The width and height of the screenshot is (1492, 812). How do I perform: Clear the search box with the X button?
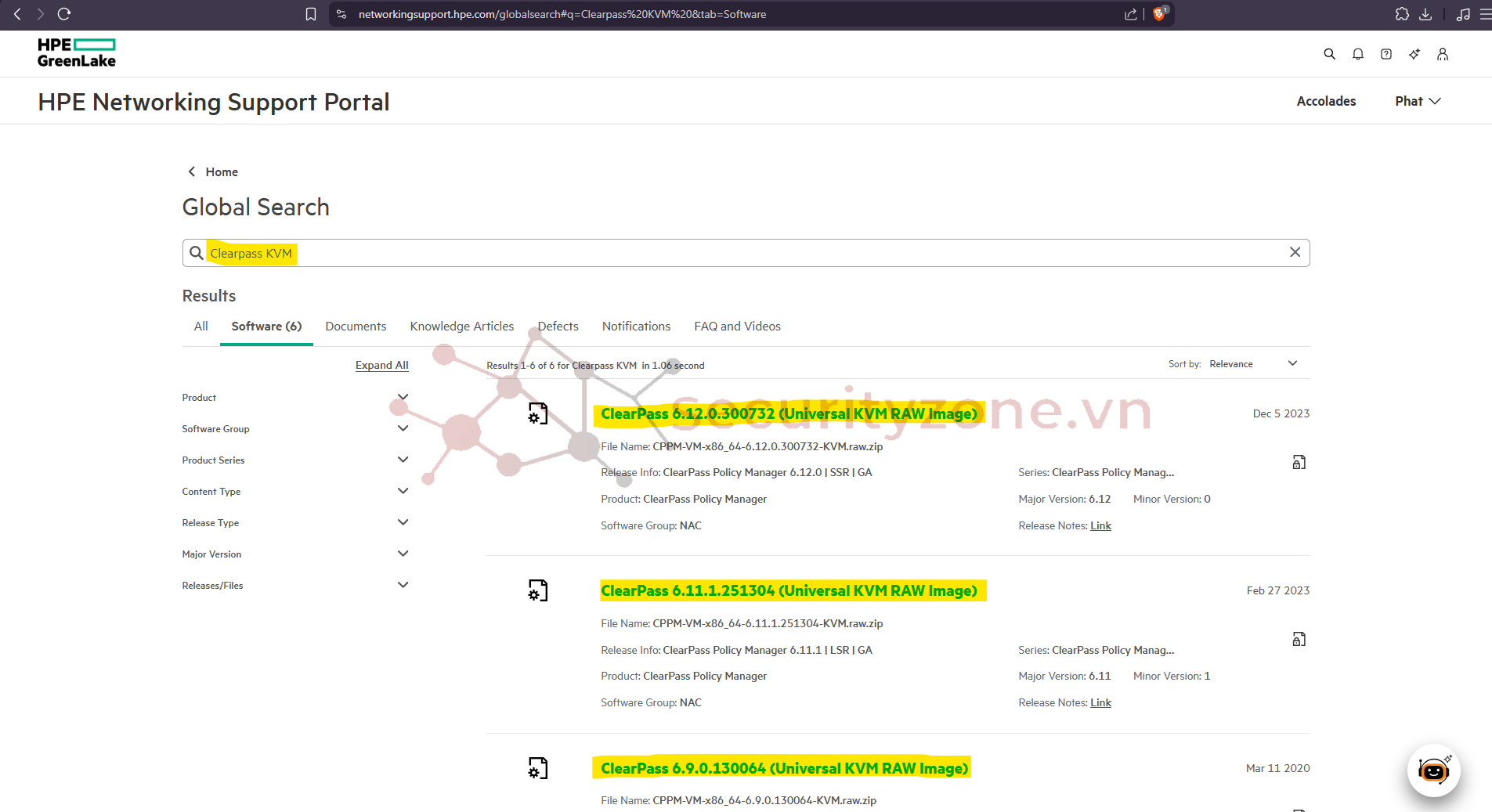1295,252
